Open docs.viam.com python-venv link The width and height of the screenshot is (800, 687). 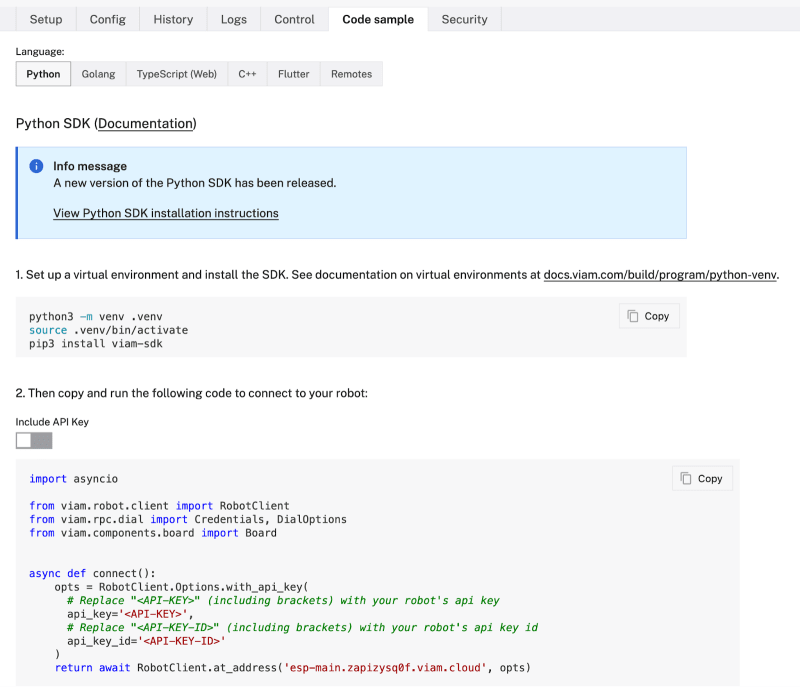(x=660, y=275)
